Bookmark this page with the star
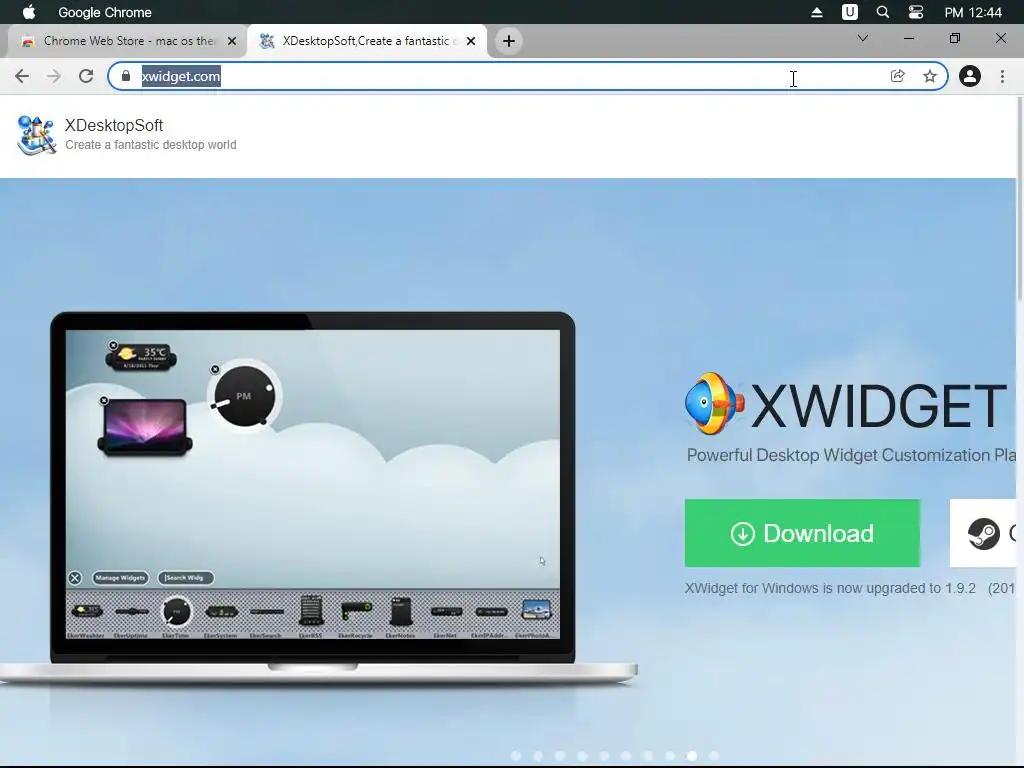This screenshot has width=1024, height=768. point(930,76)
